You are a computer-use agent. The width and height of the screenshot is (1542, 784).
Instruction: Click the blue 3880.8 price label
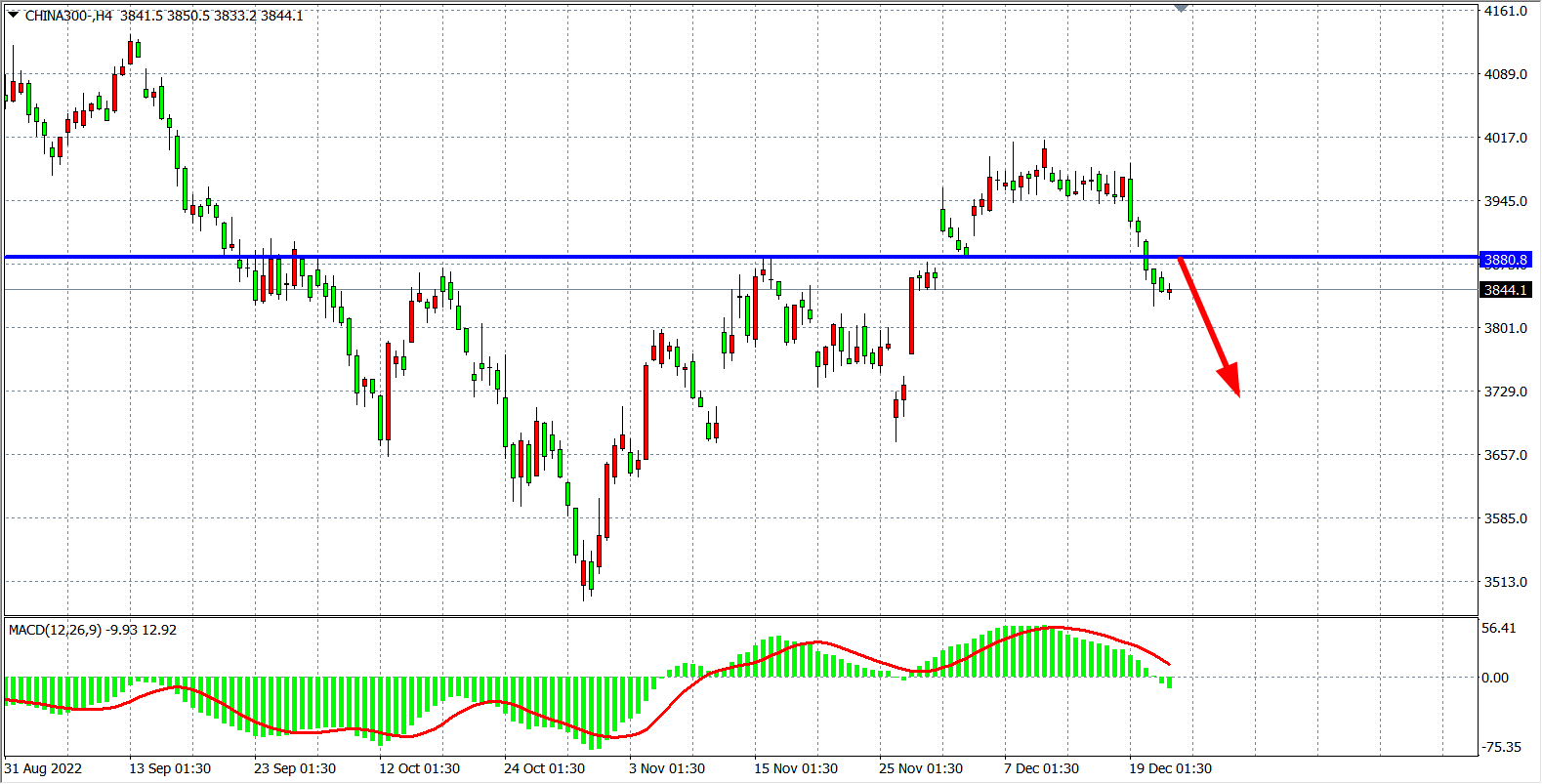(x=1505, y=260)
